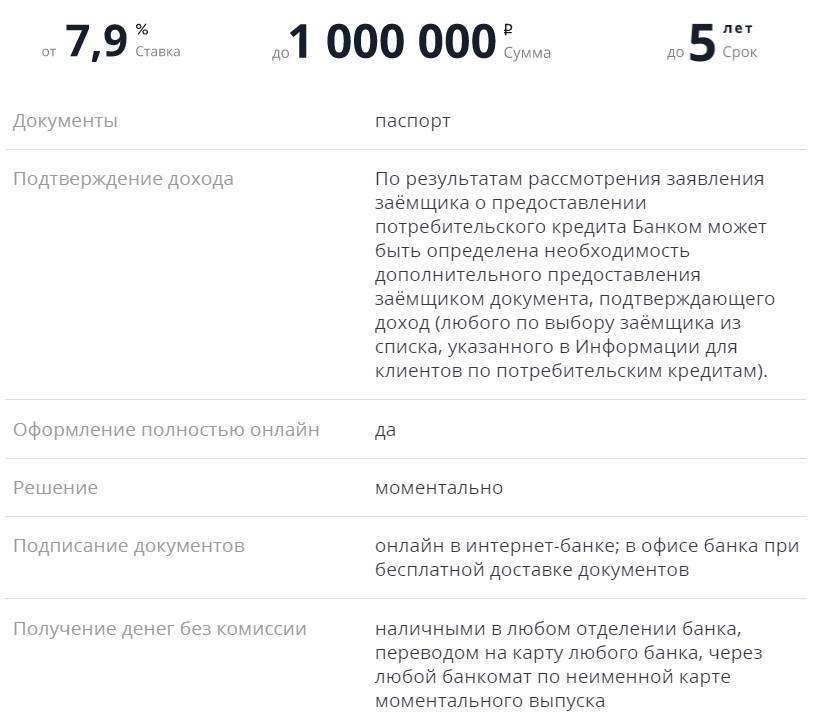Click the 7,9 interest rate figure
This screenshot has width=814, height=718.
tap(96, 43)
